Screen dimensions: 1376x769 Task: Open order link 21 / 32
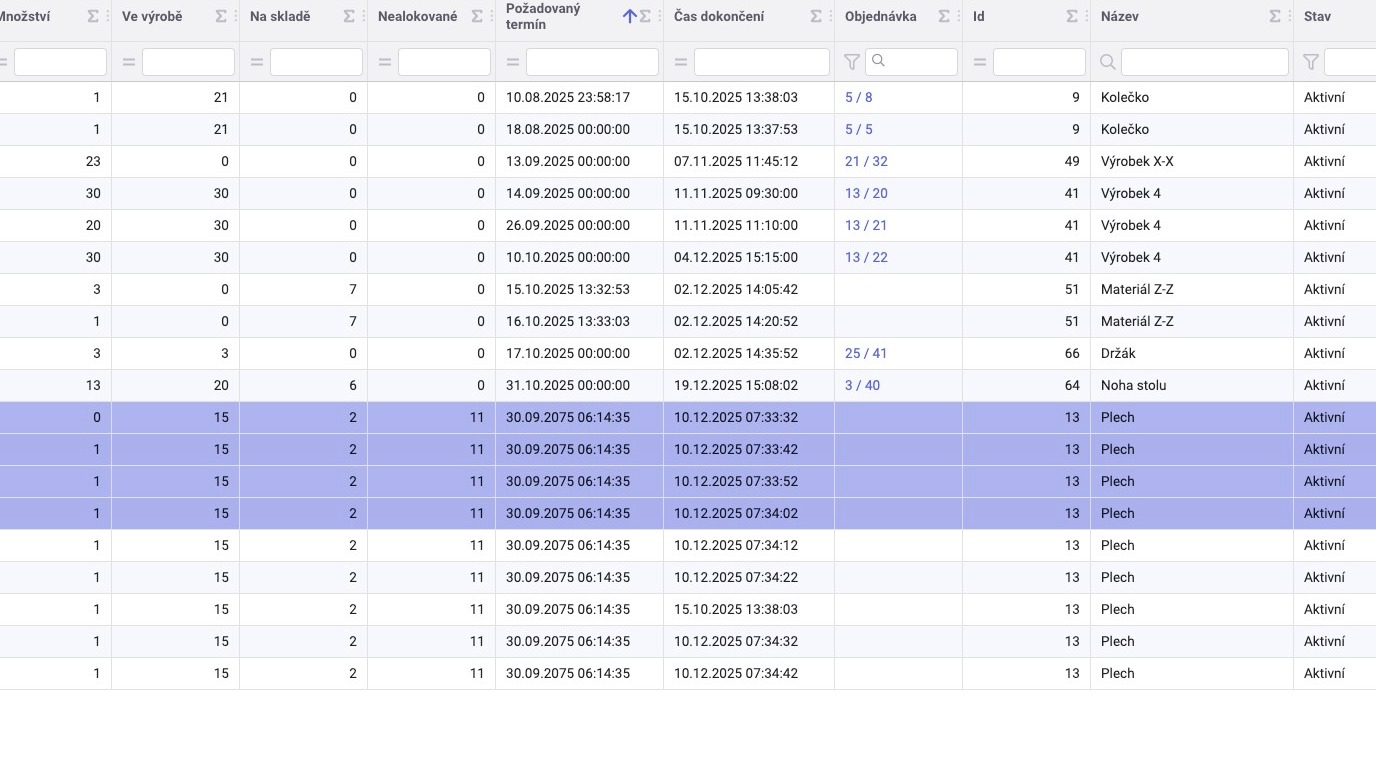tap(865, 162)
